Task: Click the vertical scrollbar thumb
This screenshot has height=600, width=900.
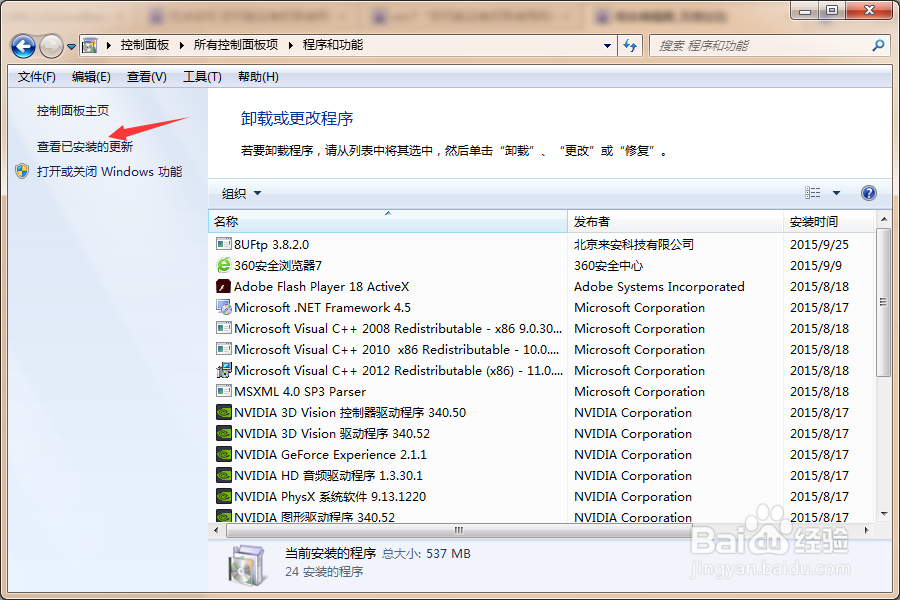Action: pos(884,303)
